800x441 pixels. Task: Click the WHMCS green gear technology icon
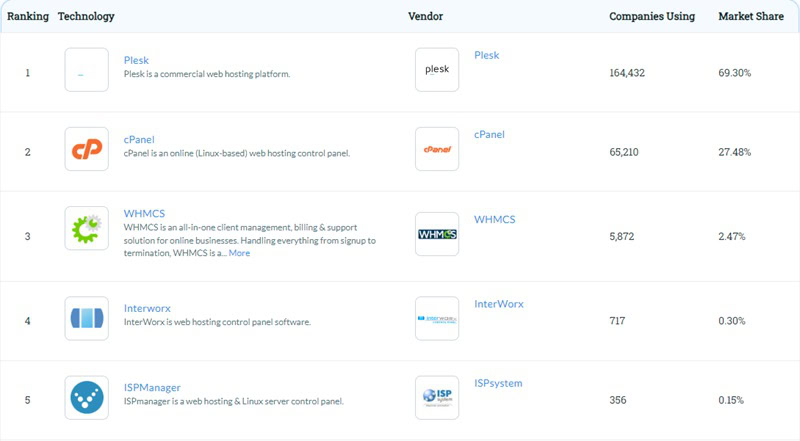tap(87, 228)
